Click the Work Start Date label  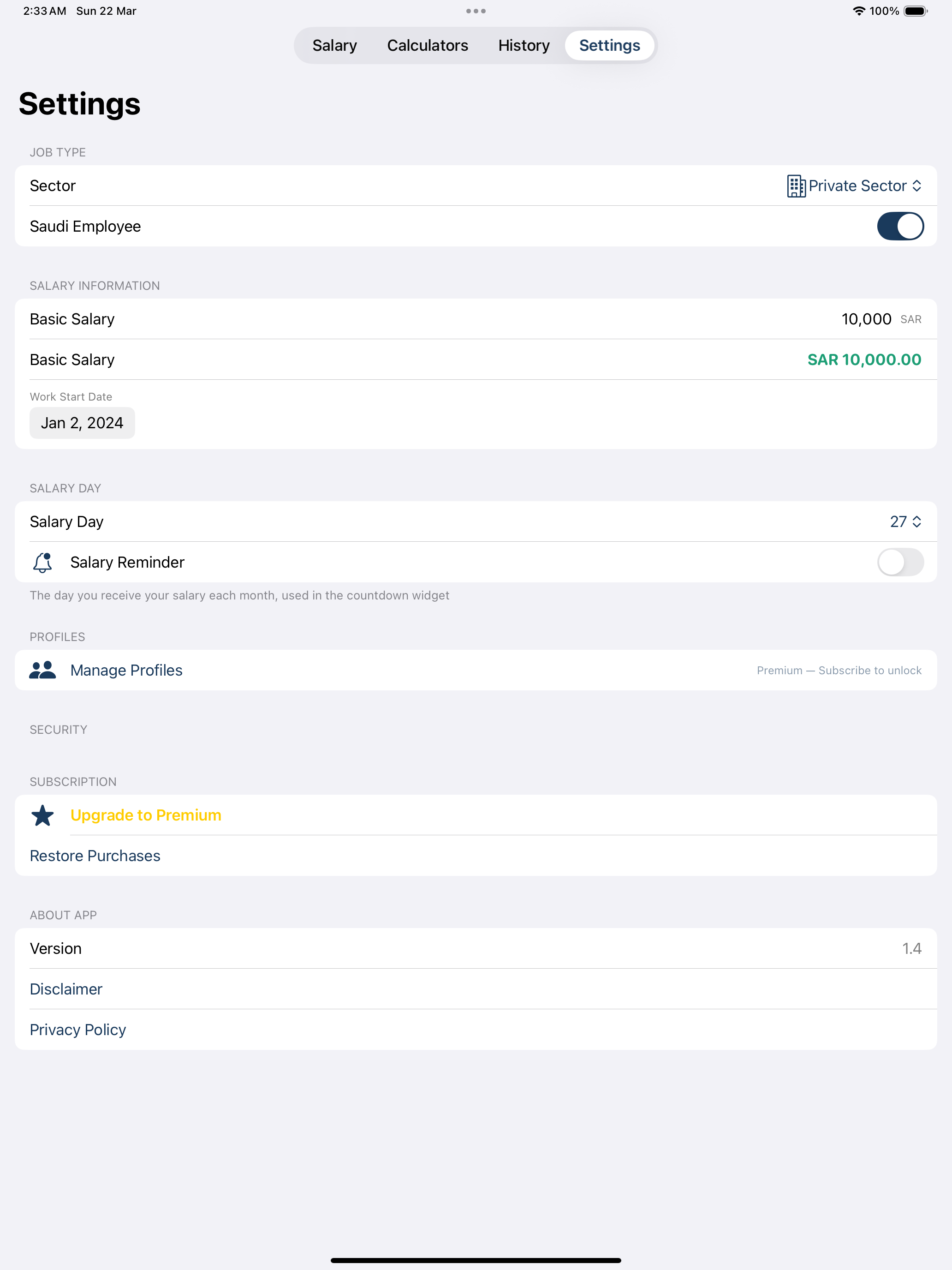[x=71, y=397]
